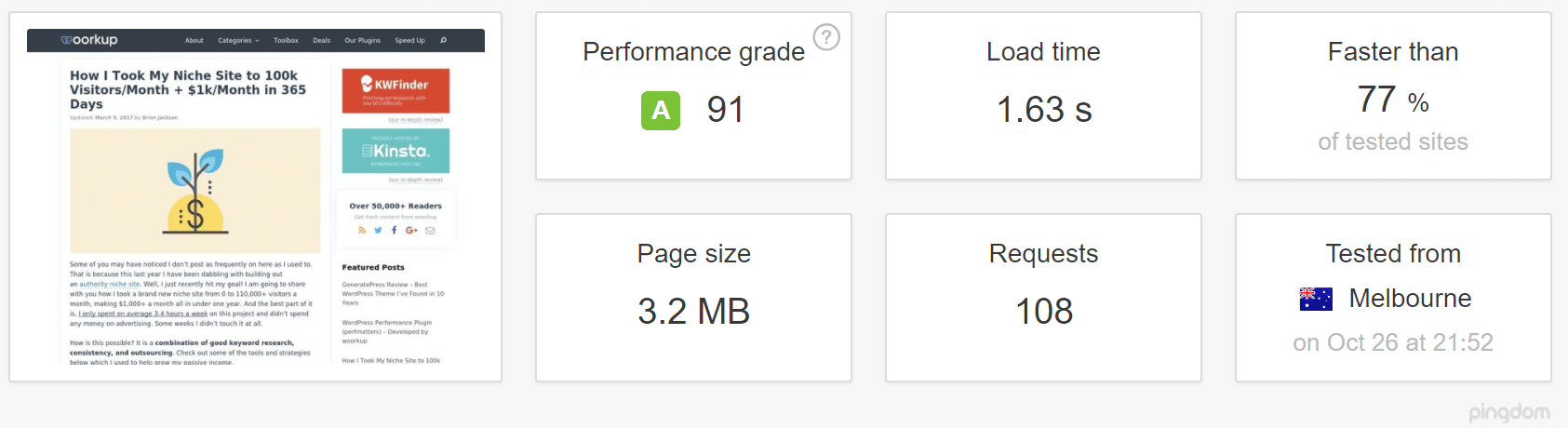Click the Kinsta hosting banner

395,151
